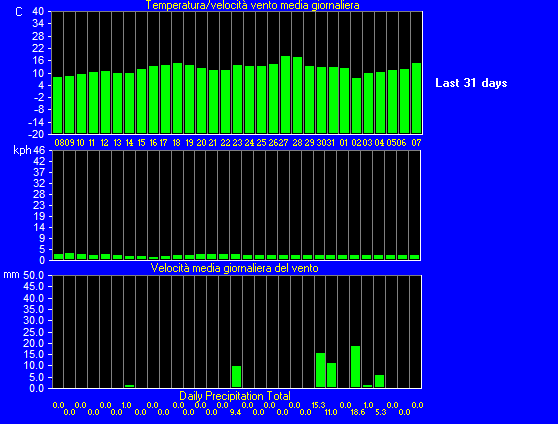Click the small precipitation bar on day 14
The width and height of the screenshot is (558, 424).
click(x=129, y=386)
